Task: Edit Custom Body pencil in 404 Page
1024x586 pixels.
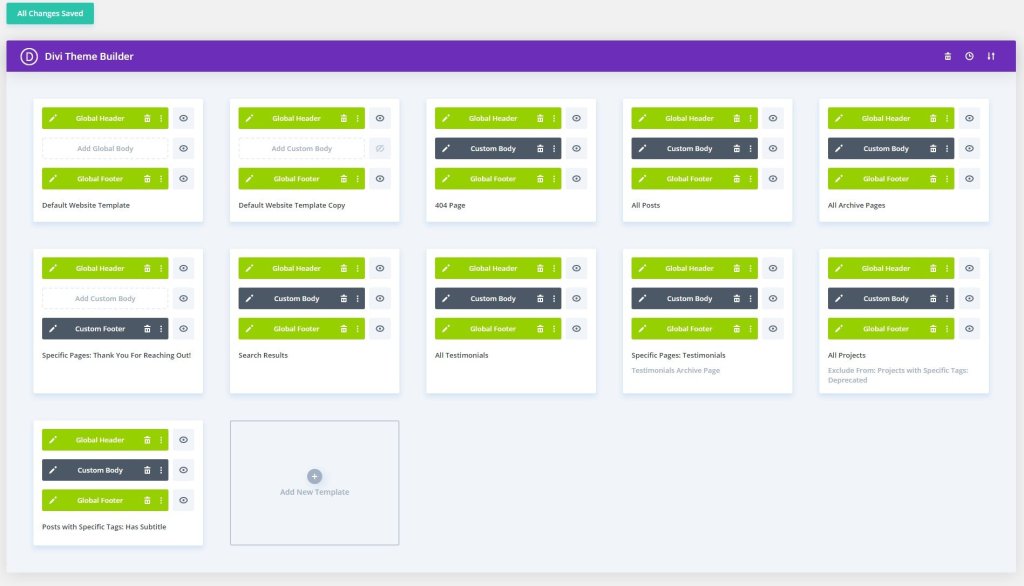Action: (x=446, y=148)
